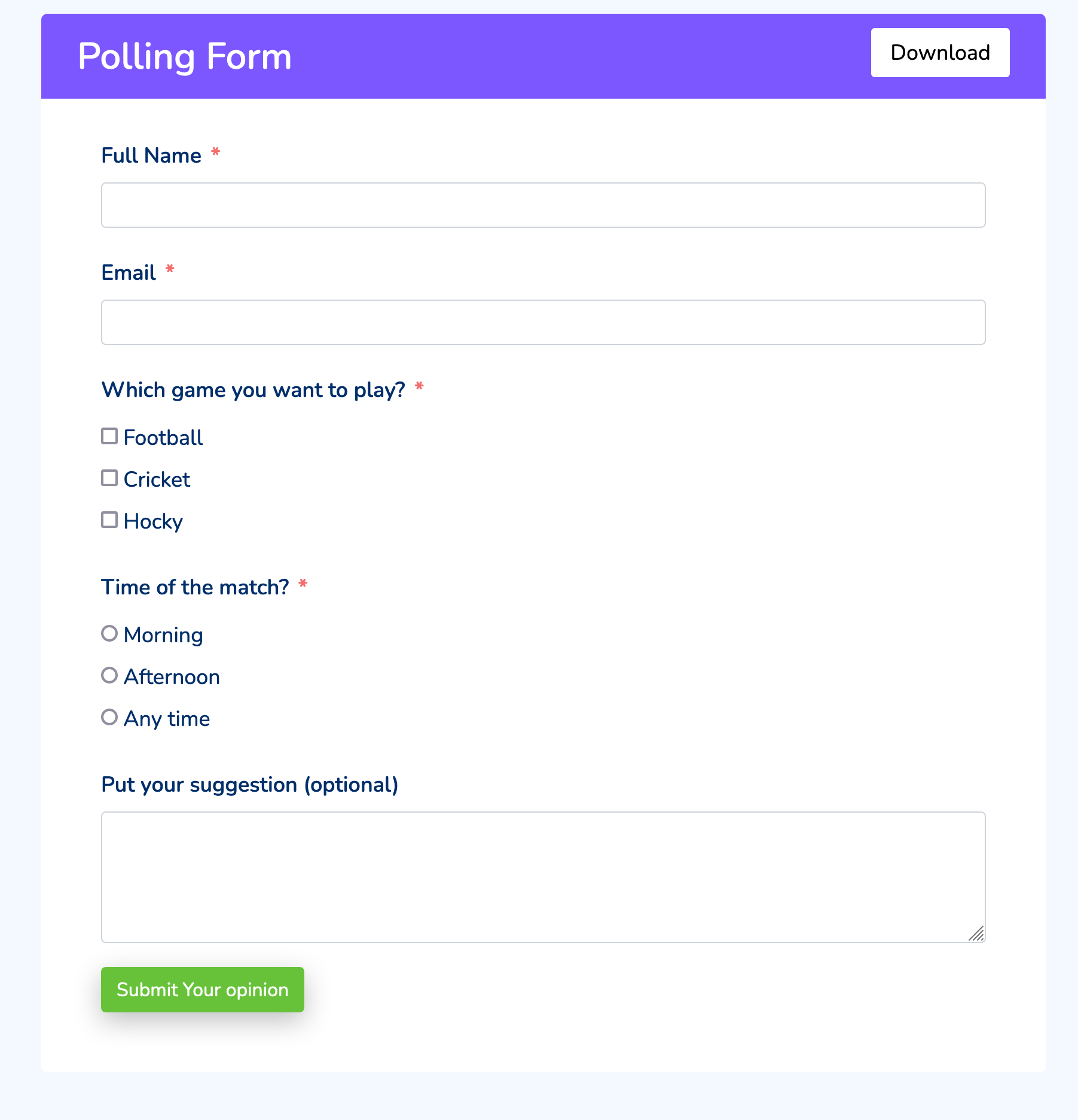Click the Football label text
Image resolution: width=1078 pixels, height=1120 pixels.
[163, 437]
